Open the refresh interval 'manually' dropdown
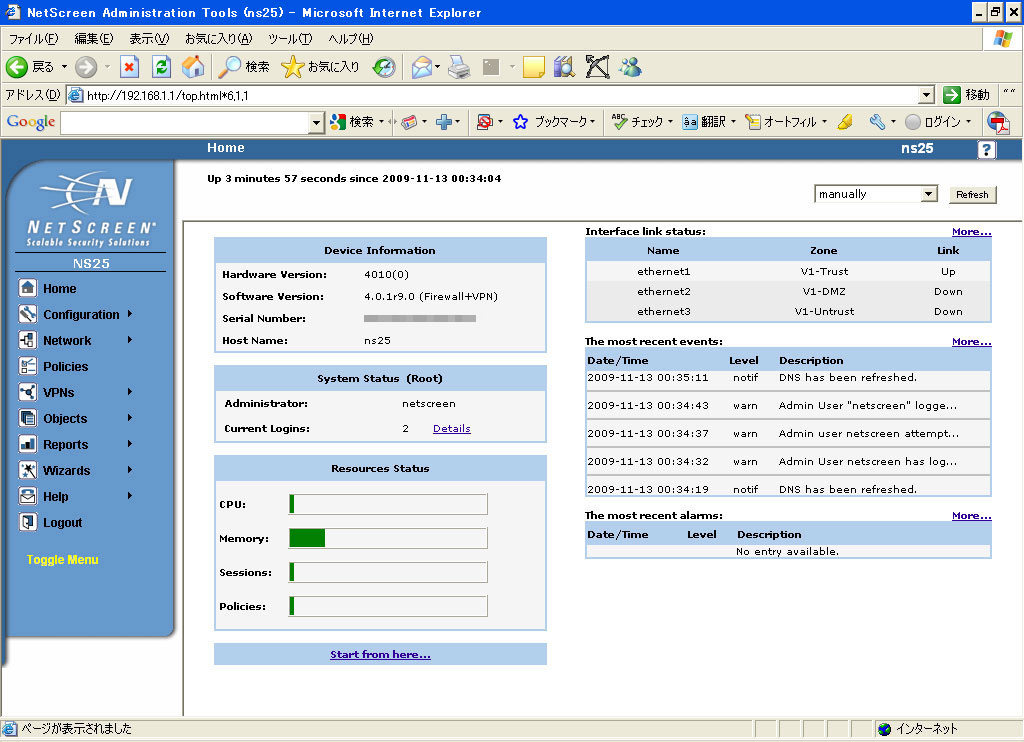Viewport: 1024px width, 742px height. [x=876, y=194]
